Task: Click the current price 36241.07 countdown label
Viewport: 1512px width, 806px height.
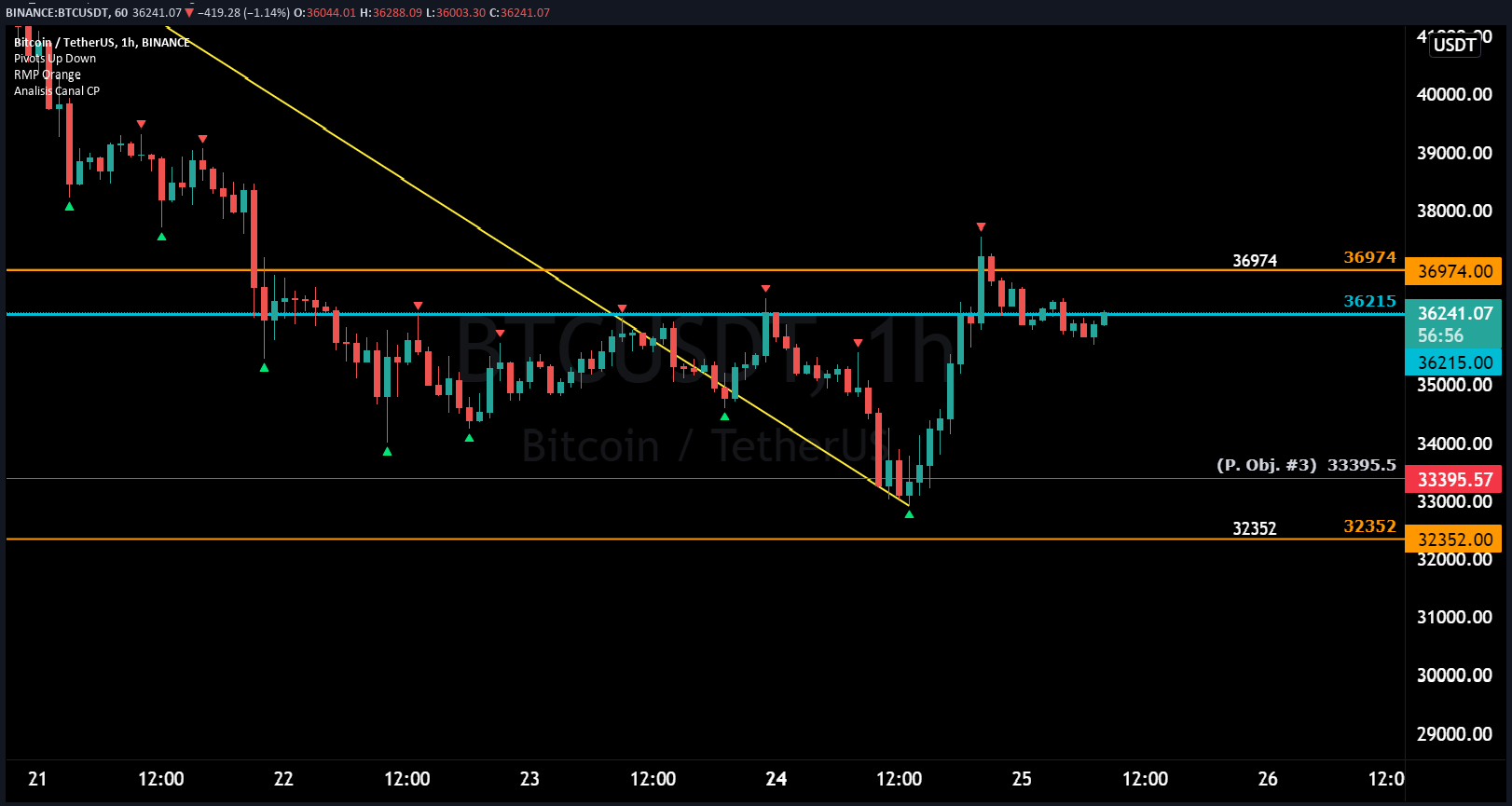Action: coord(1453,324)
